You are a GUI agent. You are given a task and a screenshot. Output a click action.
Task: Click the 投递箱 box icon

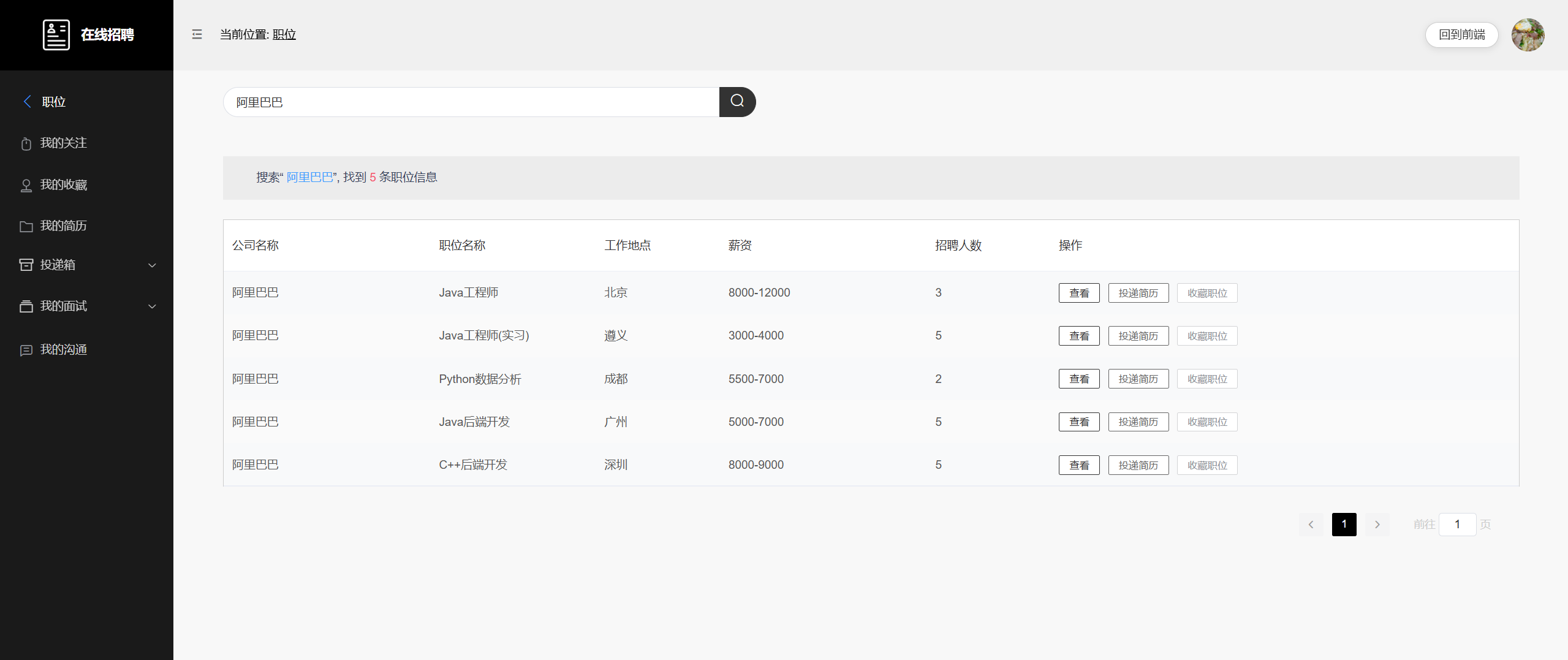26,265
